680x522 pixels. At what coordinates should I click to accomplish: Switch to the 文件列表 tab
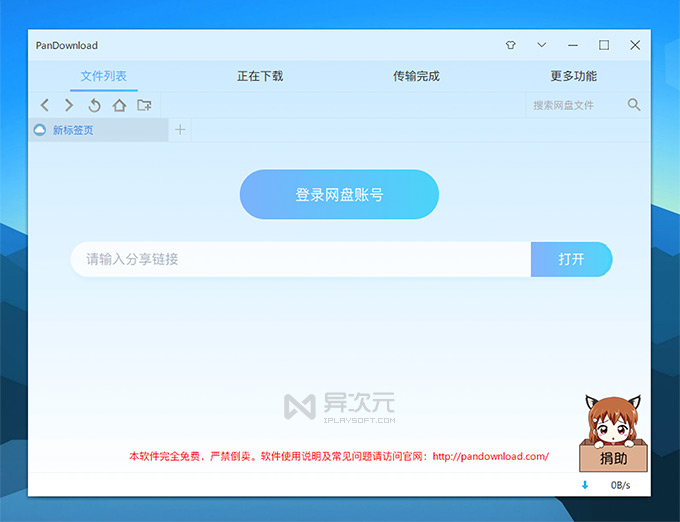(104, 76)
